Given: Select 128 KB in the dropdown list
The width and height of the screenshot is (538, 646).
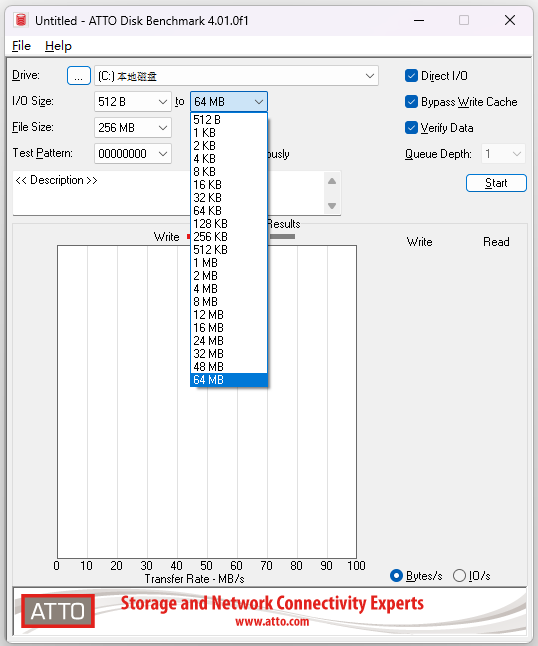Looking at the screenshot, I should [x=229, y=224].
